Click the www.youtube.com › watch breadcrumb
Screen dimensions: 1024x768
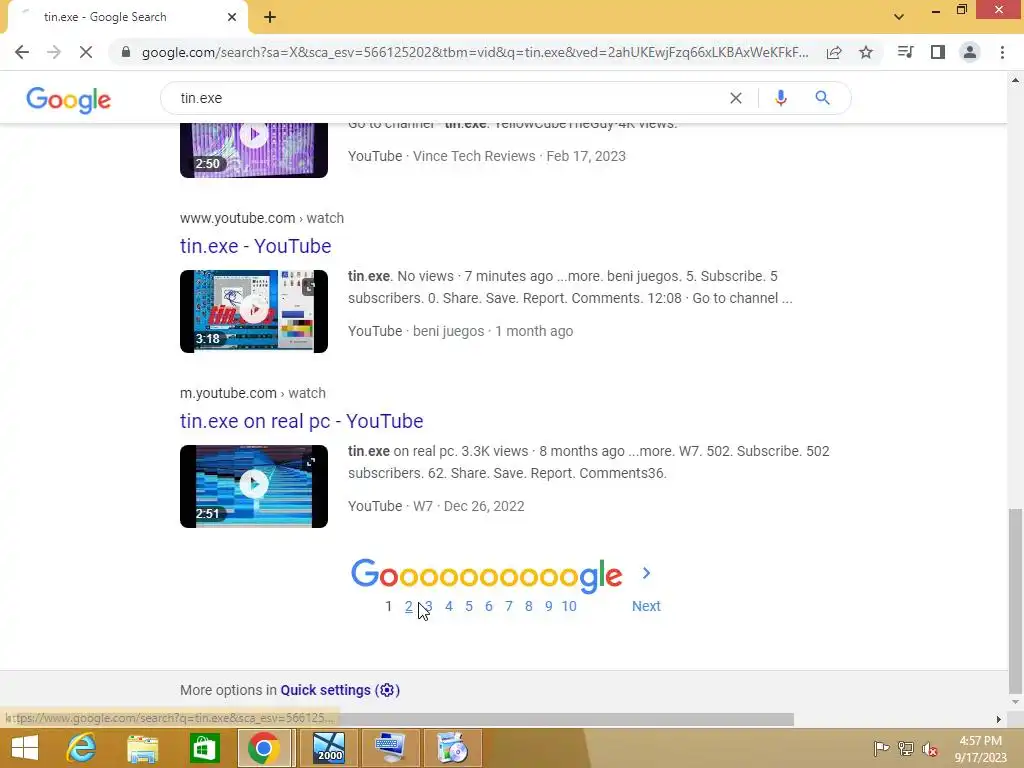click(262, 218)
